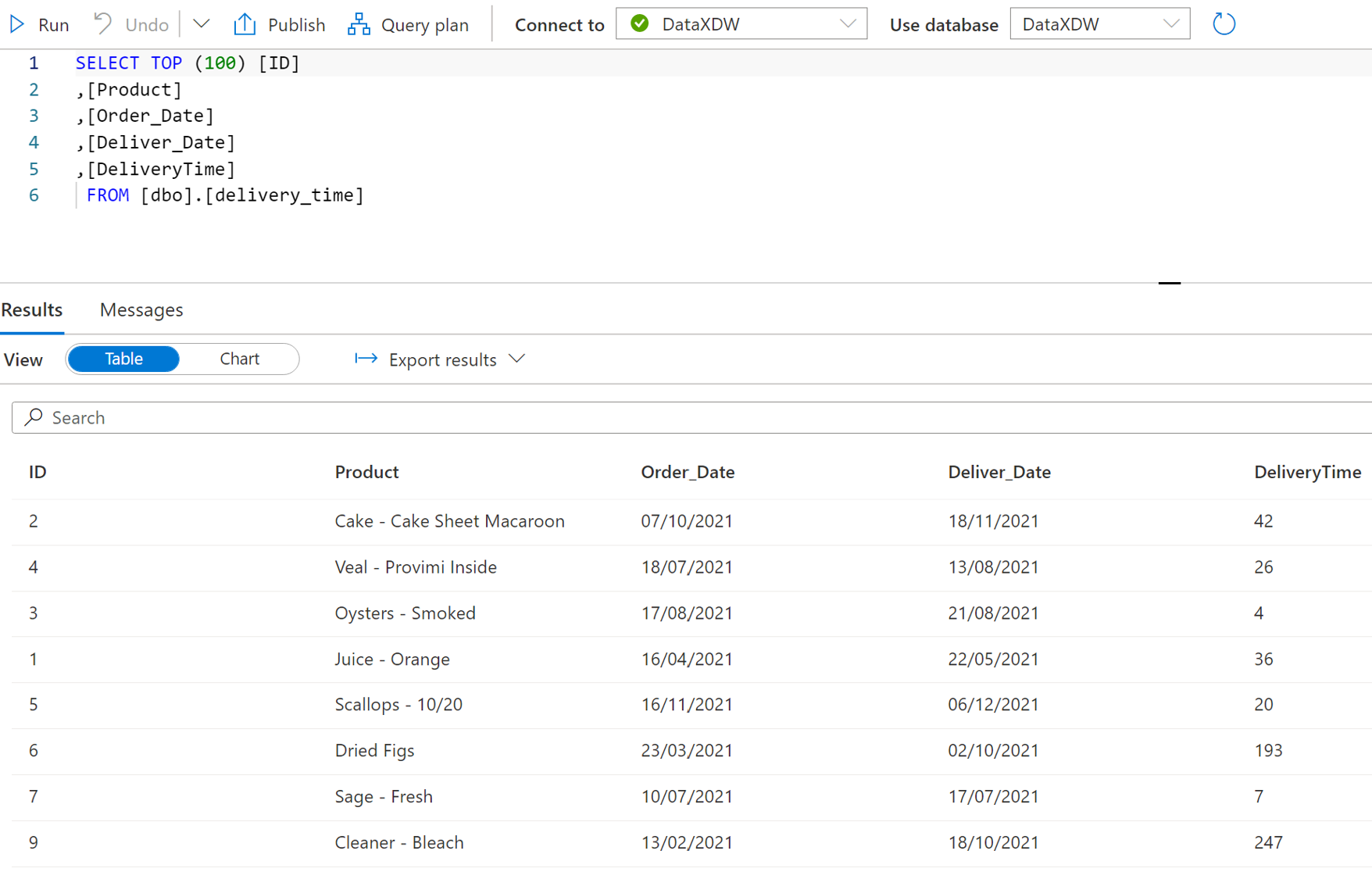Sort by the DeliveryTime column header
1372x872 pixels.
(1307, 472)
